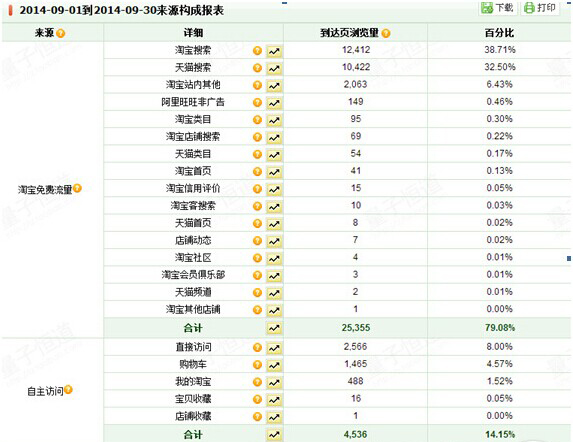
Task: Open trend chart for 宝贝收藏 row
Action: coord(274,400)
